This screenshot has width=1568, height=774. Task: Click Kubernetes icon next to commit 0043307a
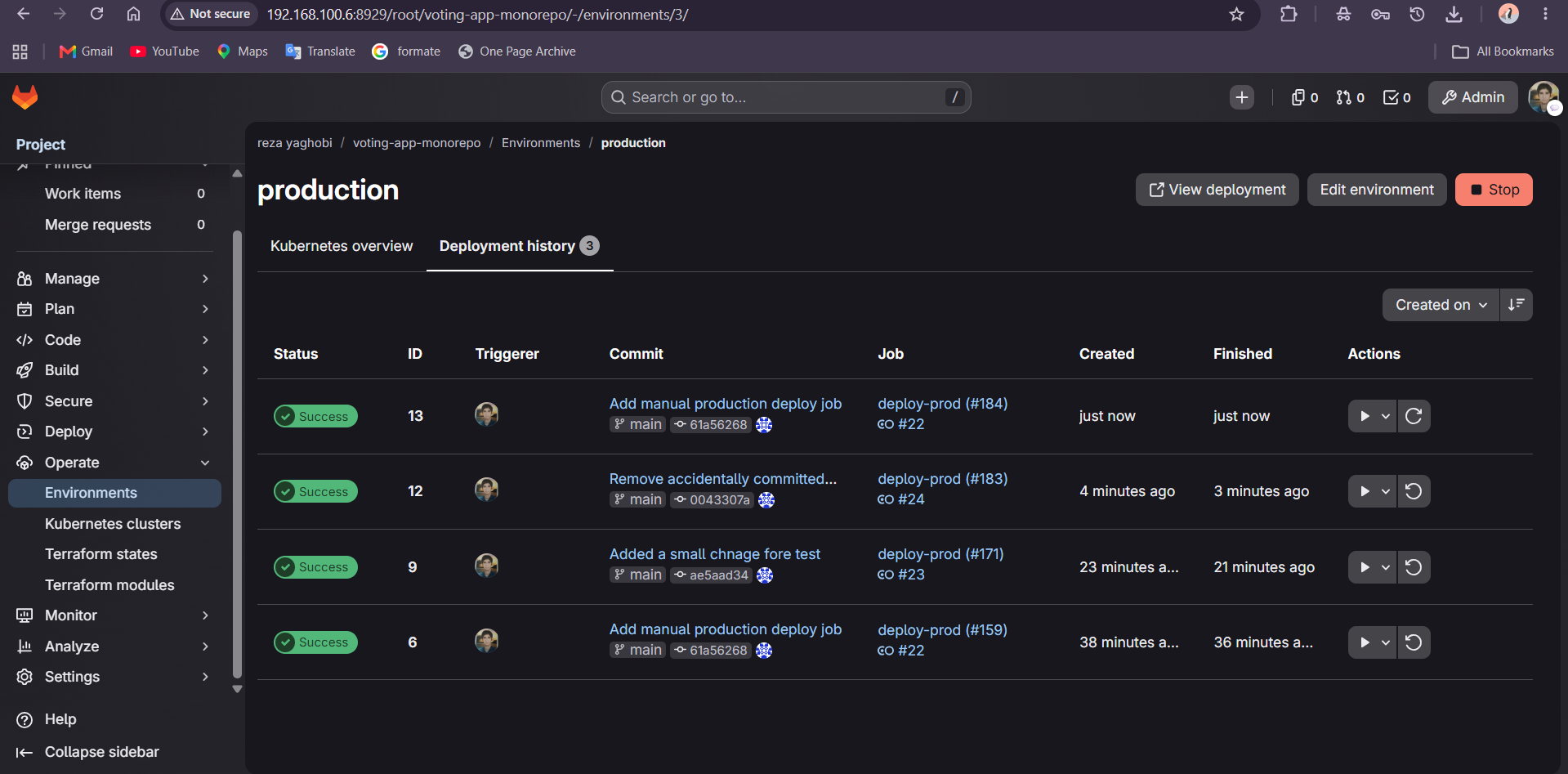[766, 500]
